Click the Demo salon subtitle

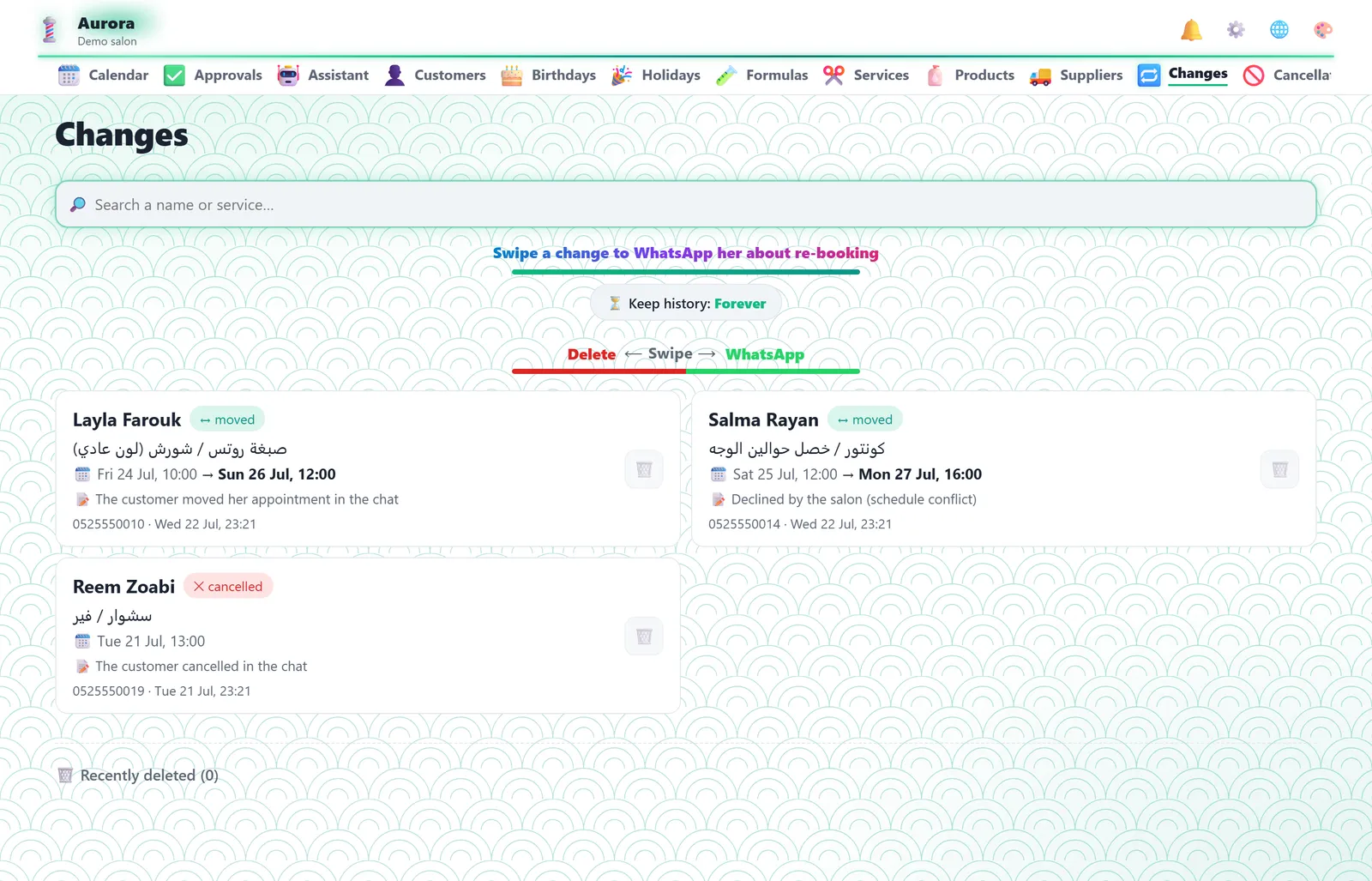pyautogui.click(x=107, y=41)
